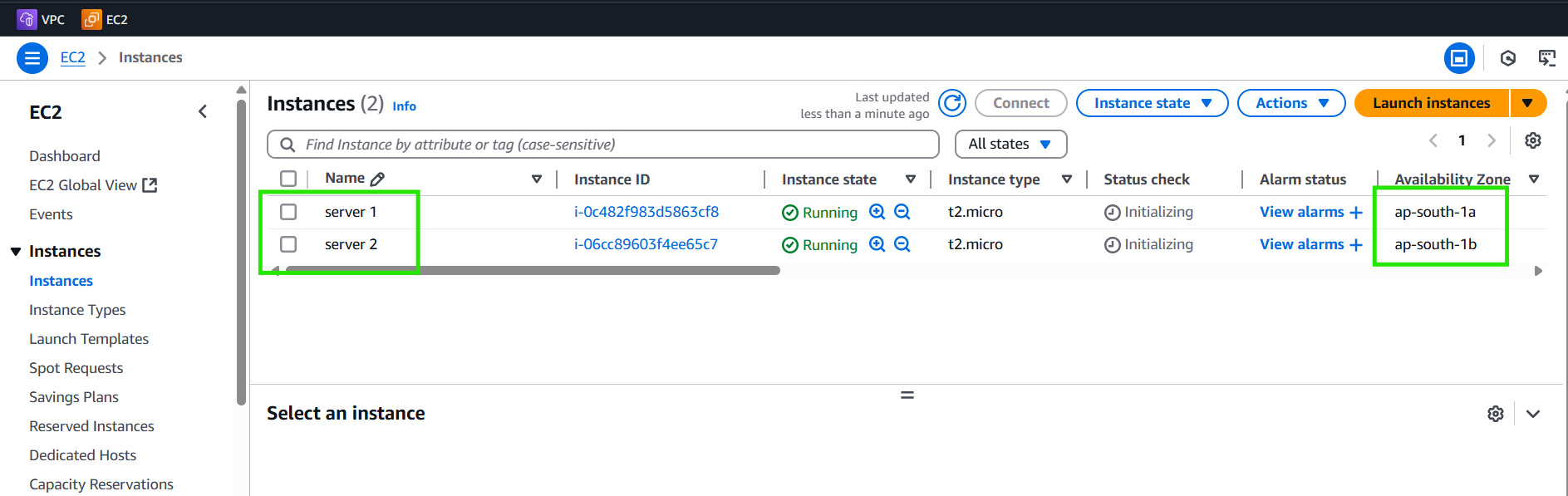Expand the Launch instances split arrow
This screenshot has height=496, width=1568.
coord(1528,103)
